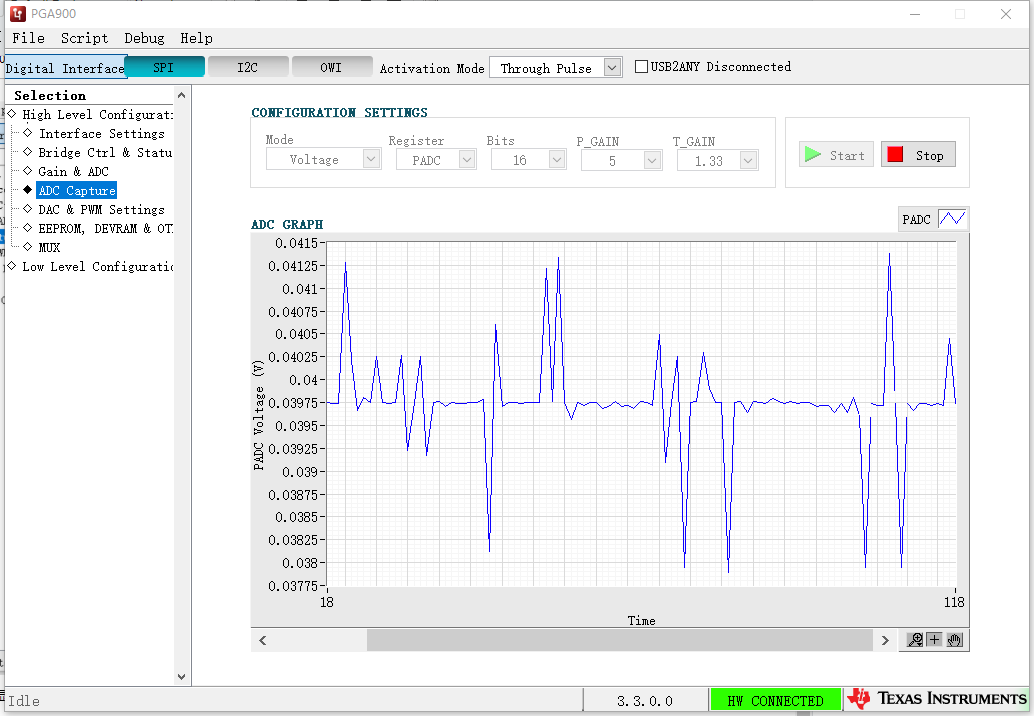Click the y-axis bottom value 0.03775

[x=293, y=585]
